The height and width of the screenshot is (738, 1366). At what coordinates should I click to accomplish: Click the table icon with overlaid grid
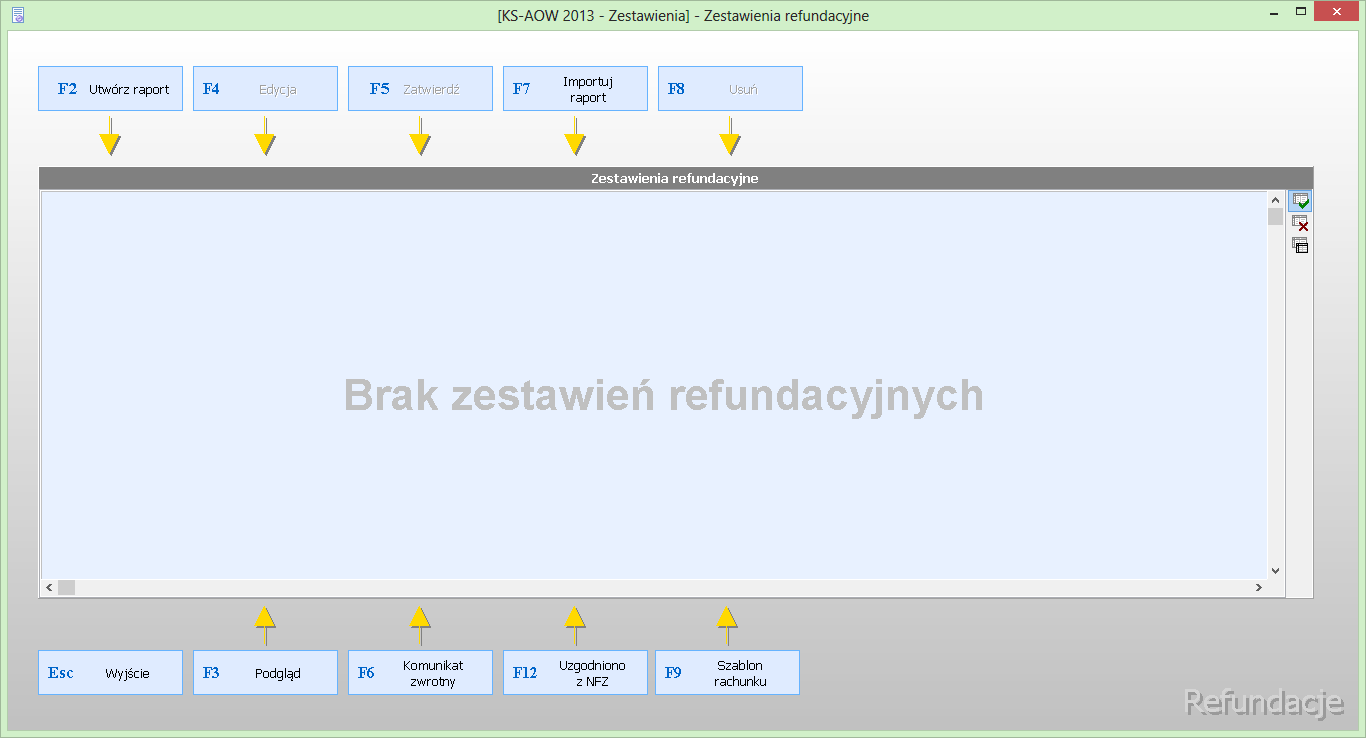[1300, 245]
